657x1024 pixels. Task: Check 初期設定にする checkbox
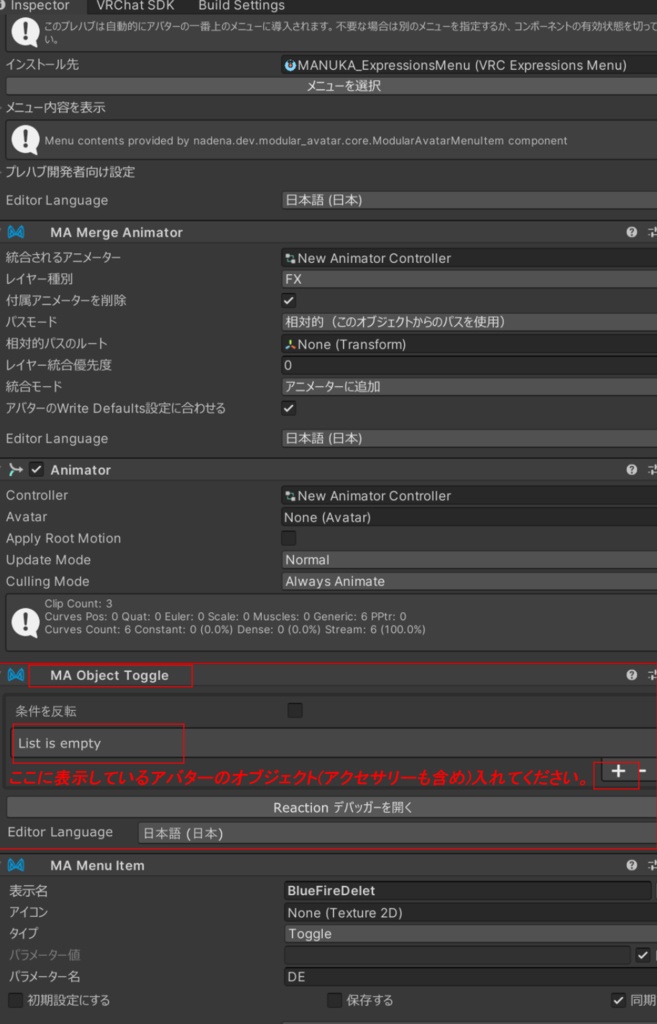tap(16, 1000)
